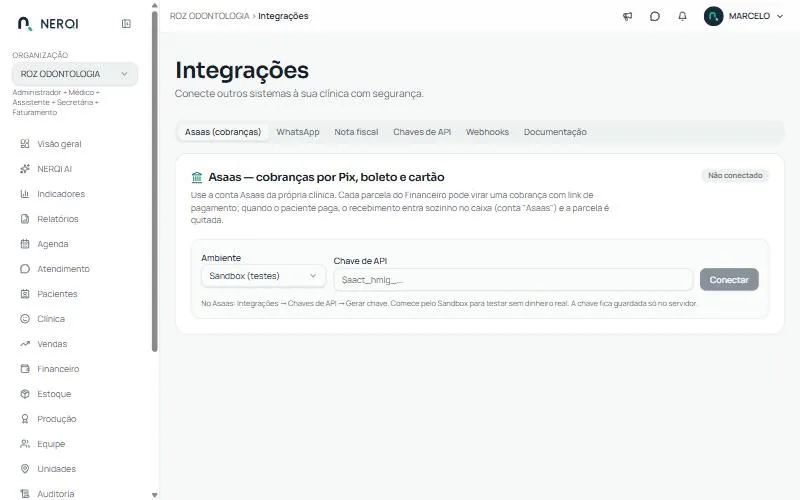Expand the MARCELO user menu chevron
The height and width of the screenshot is (500, 800).
[x=780, y=16]
